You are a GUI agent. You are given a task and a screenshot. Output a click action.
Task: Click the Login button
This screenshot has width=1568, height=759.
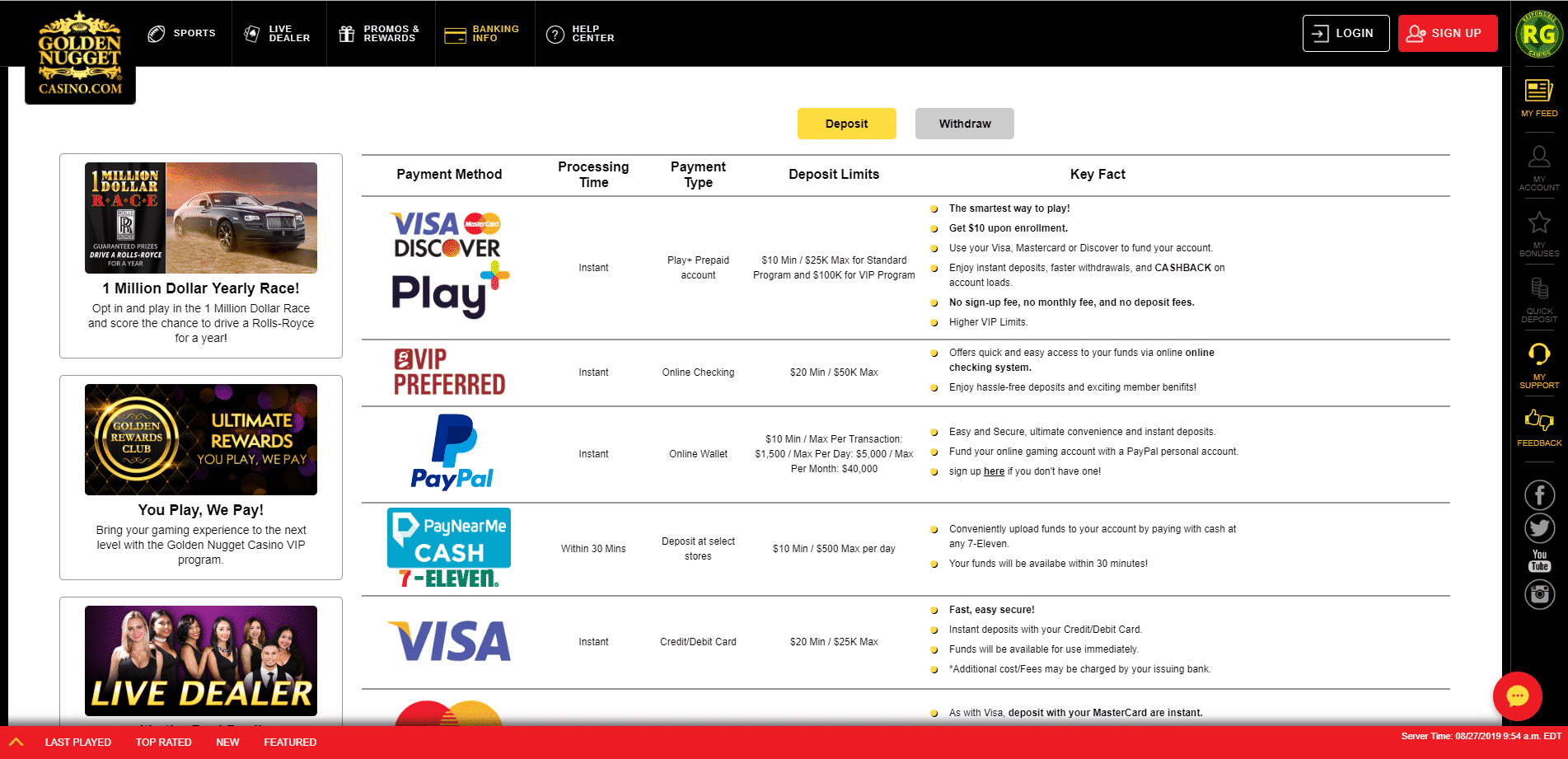pyautogui.click(x=1346, y=33)
